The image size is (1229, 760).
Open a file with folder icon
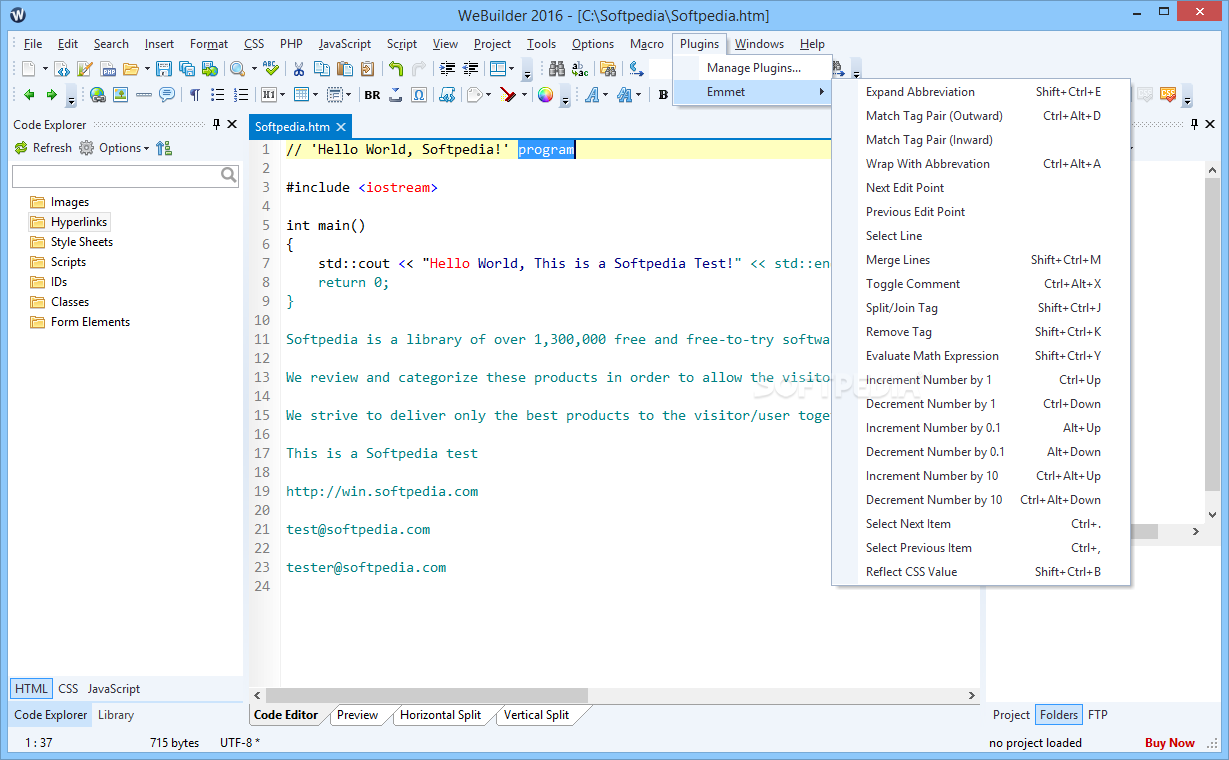pyautogui.click(x=131, y=69)
